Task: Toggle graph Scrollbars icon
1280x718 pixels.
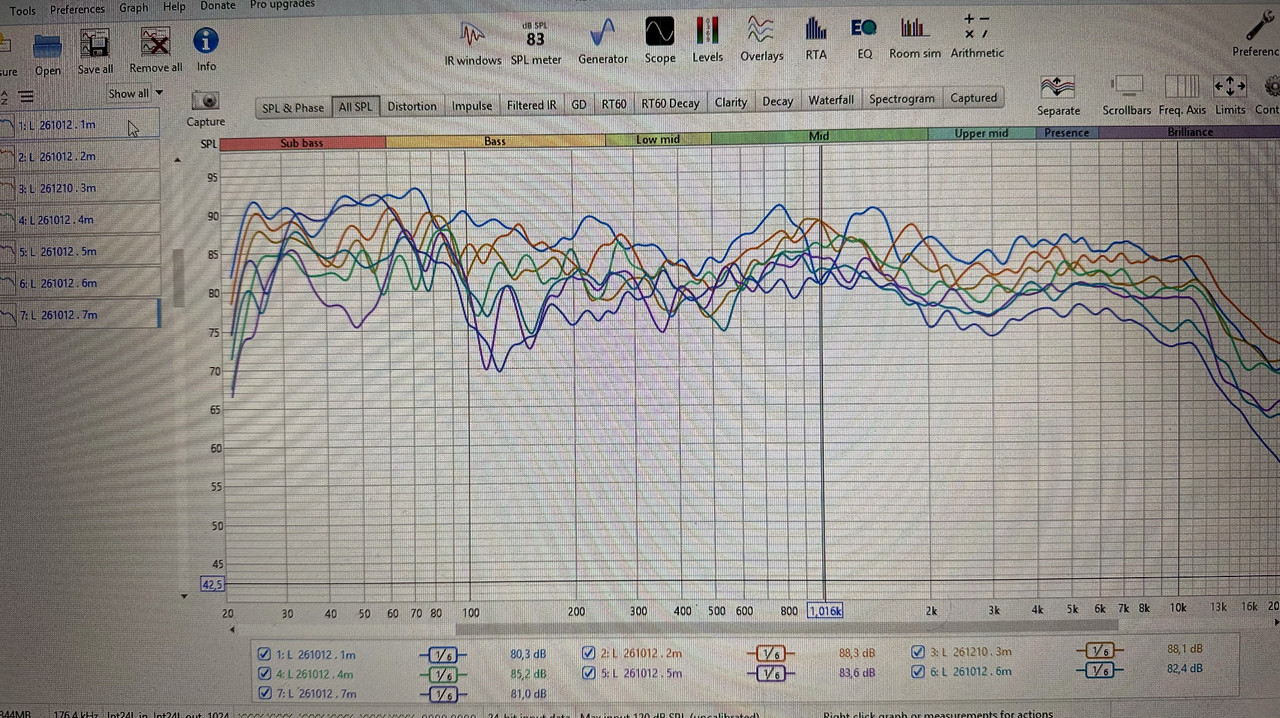Action: coord(1127,87)
